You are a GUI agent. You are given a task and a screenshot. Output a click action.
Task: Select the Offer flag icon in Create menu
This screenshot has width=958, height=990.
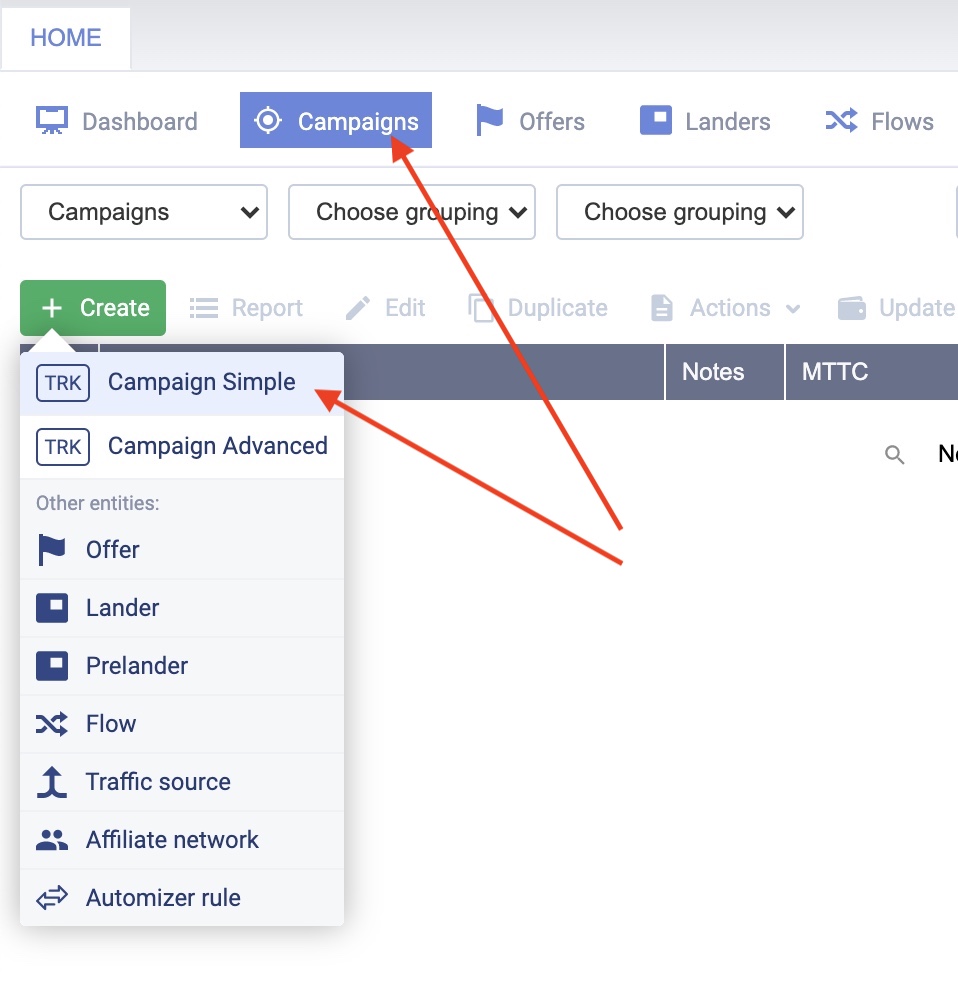pyautogui.click(x=52, y=550)
